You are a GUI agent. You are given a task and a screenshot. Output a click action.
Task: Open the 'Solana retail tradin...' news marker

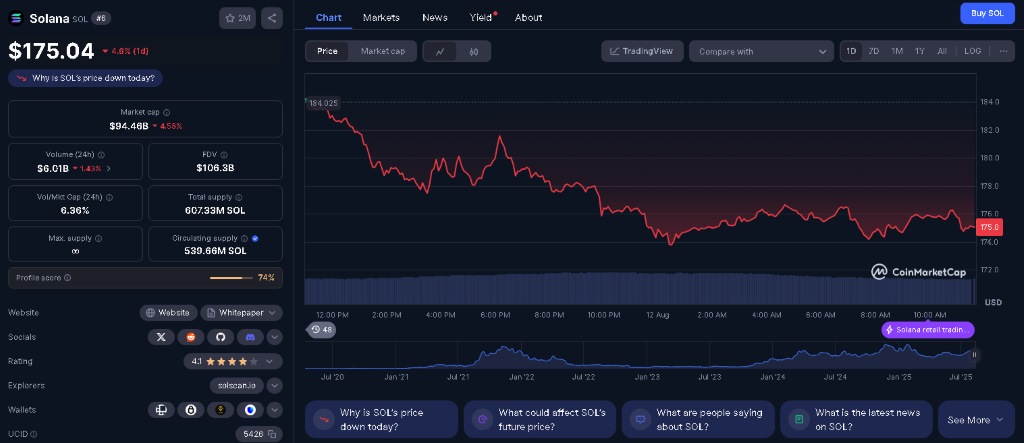pyautogui.click(x=928, y=329)
